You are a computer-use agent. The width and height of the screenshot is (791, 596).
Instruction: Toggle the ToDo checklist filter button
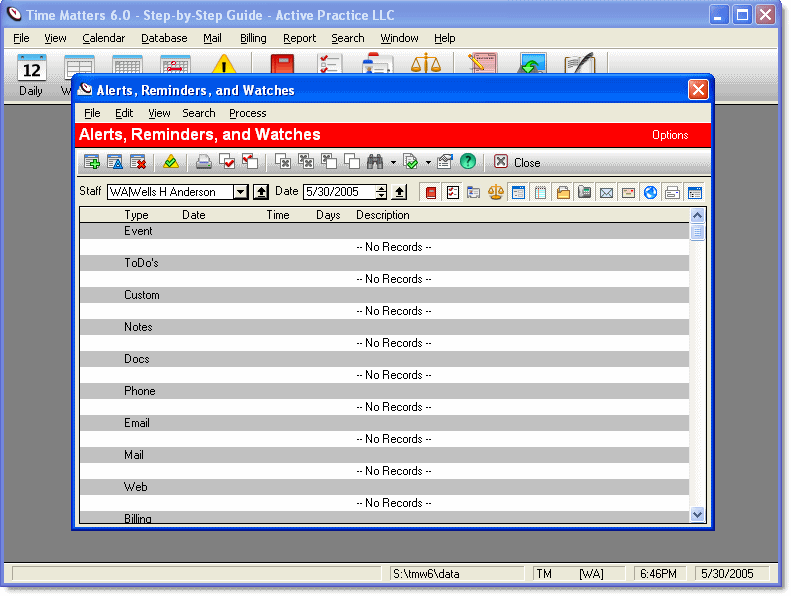point(453,192)
